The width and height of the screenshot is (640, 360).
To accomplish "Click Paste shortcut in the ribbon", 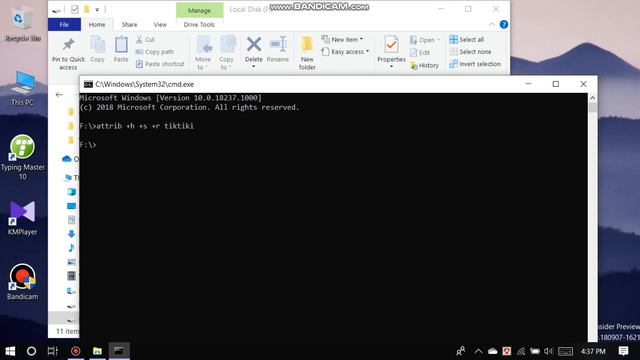I will pyautogui.click(x=160, y=64).
